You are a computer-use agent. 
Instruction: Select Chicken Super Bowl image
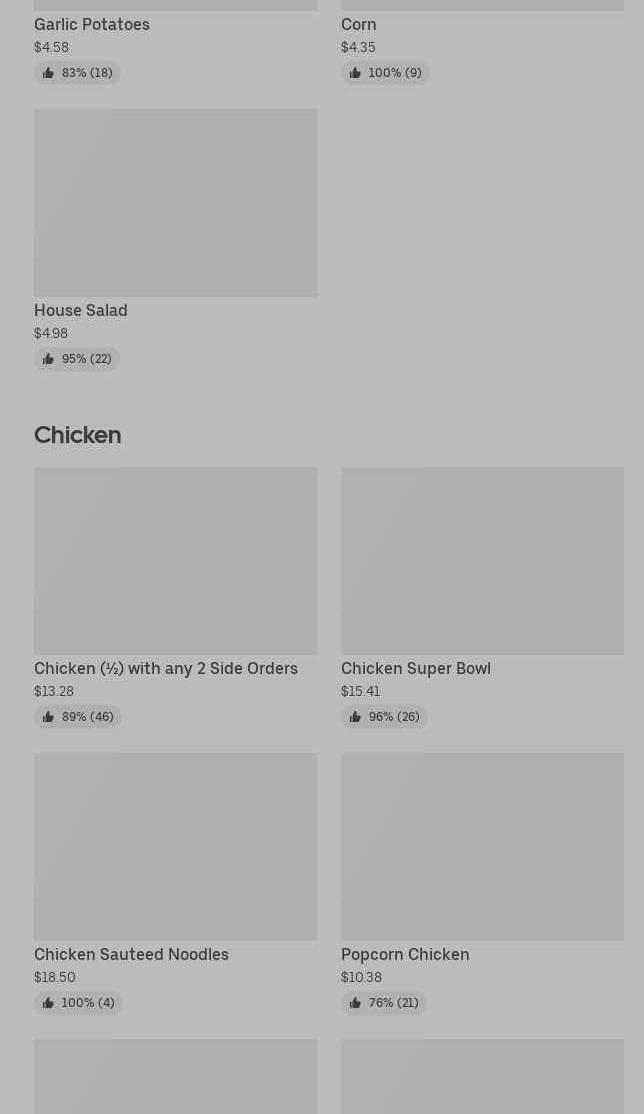pyautogui.click(x=482, y=560)
